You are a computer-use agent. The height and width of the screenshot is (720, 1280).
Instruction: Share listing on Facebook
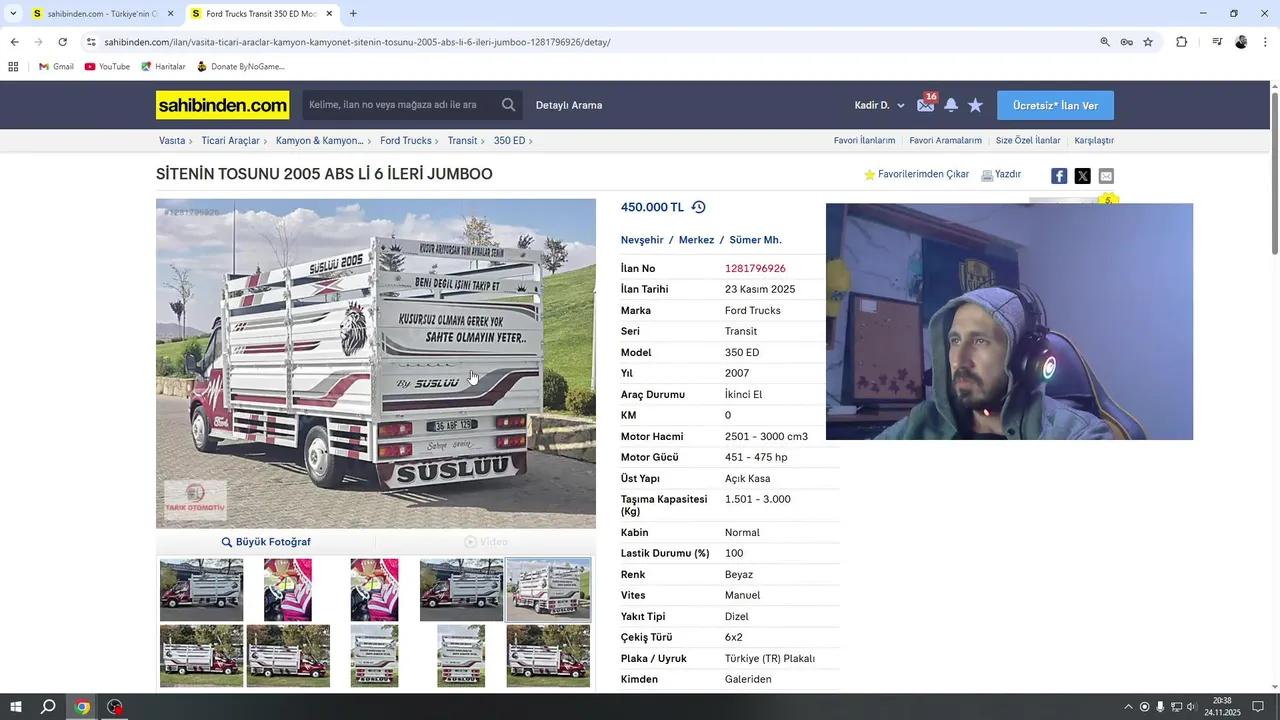1059,176
